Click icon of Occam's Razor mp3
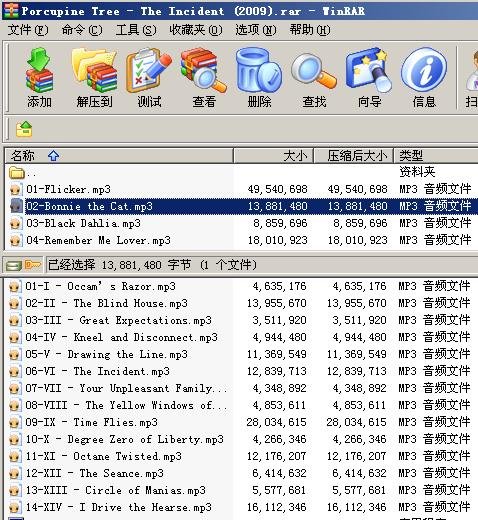Image resolution: width=478 pixels, height=520 pixels. [14, 287]
